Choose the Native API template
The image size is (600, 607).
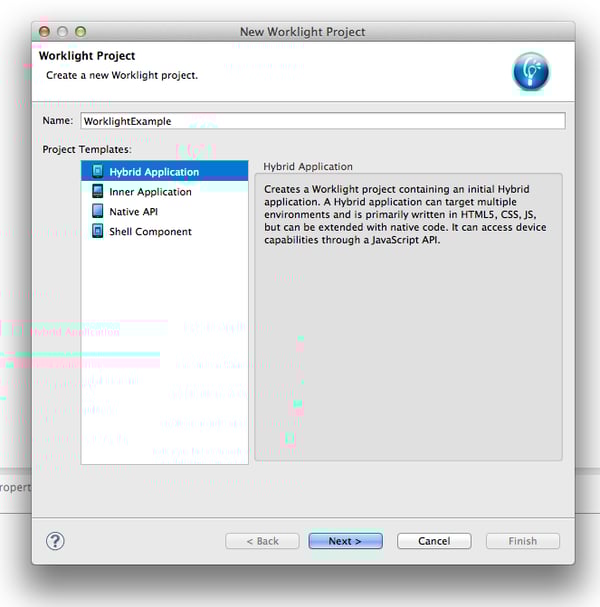click(x=165, y=212)
